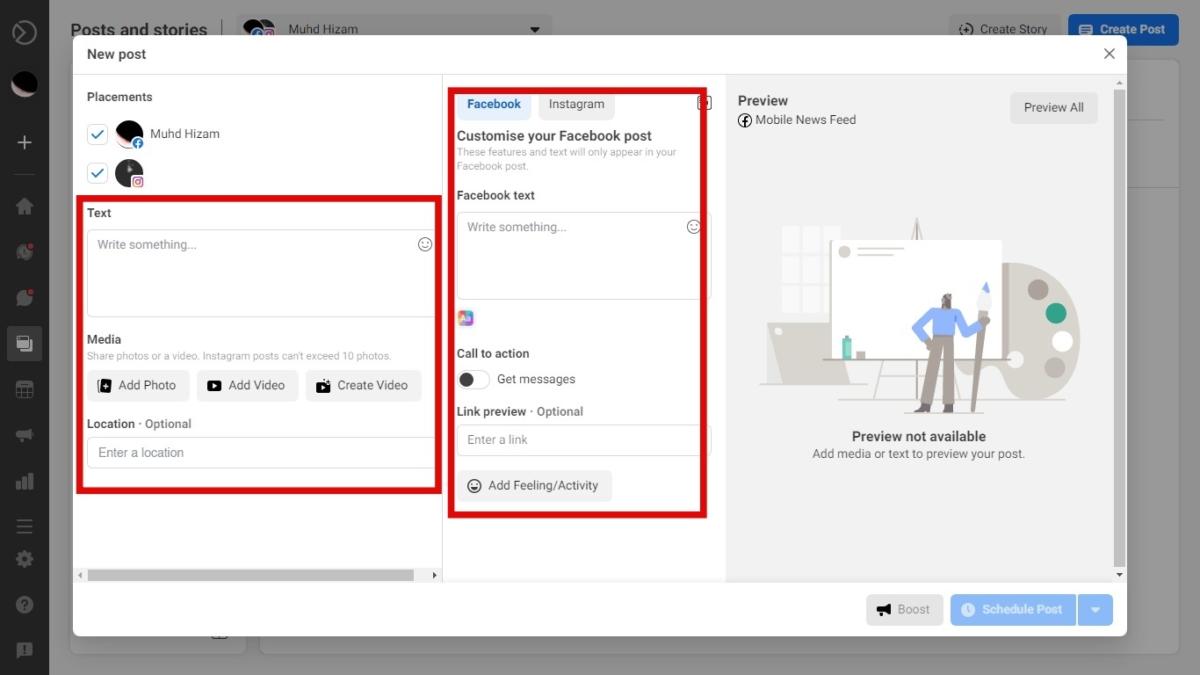Switch to the Instagram customise tab
The width and height of the screenshot is (1200, 675).
pos(576,104)
